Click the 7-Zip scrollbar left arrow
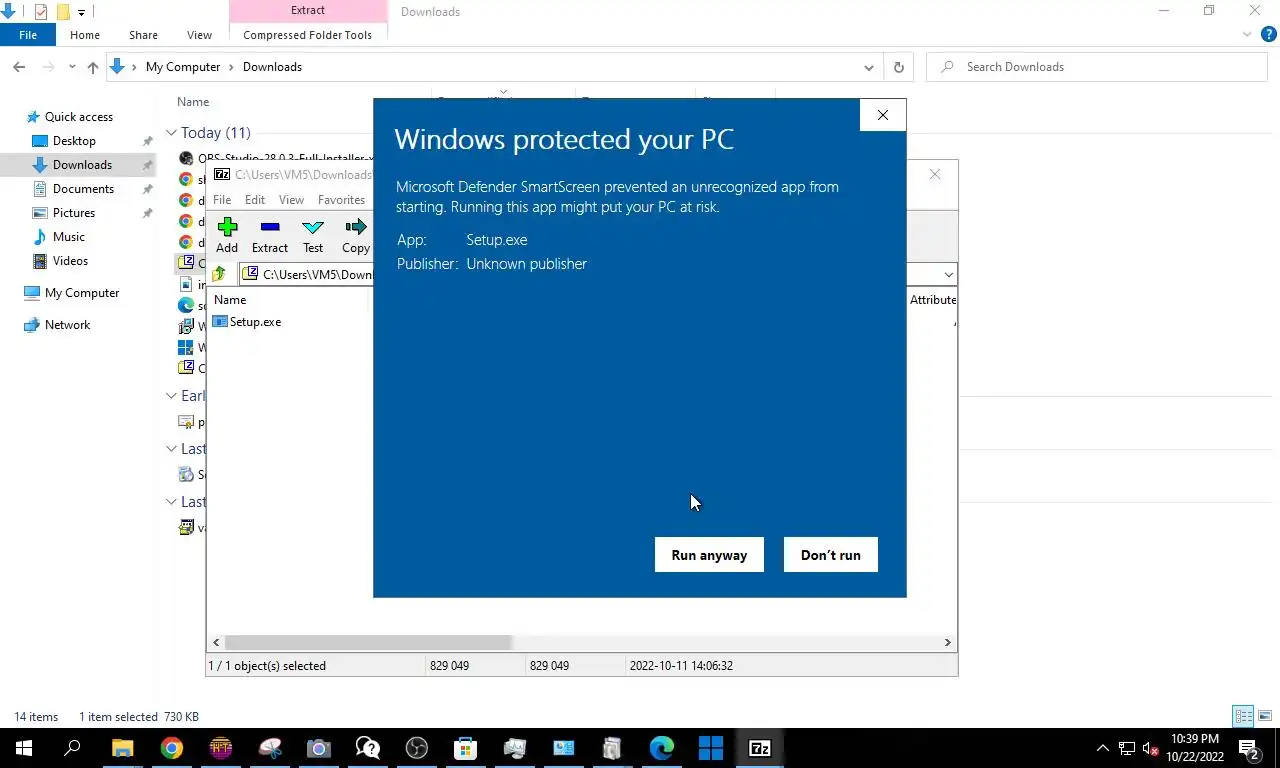This screenshot has width=1280, height=768. pos(216,642)
